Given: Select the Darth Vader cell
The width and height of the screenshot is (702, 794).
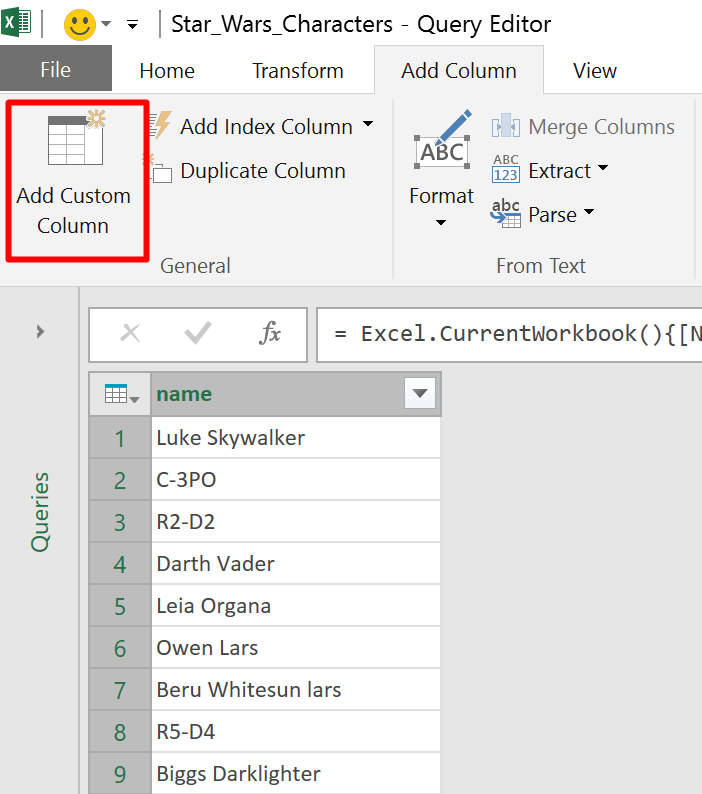Looking at the screenshot, I should pyautogui.click(x=296, y=564).
